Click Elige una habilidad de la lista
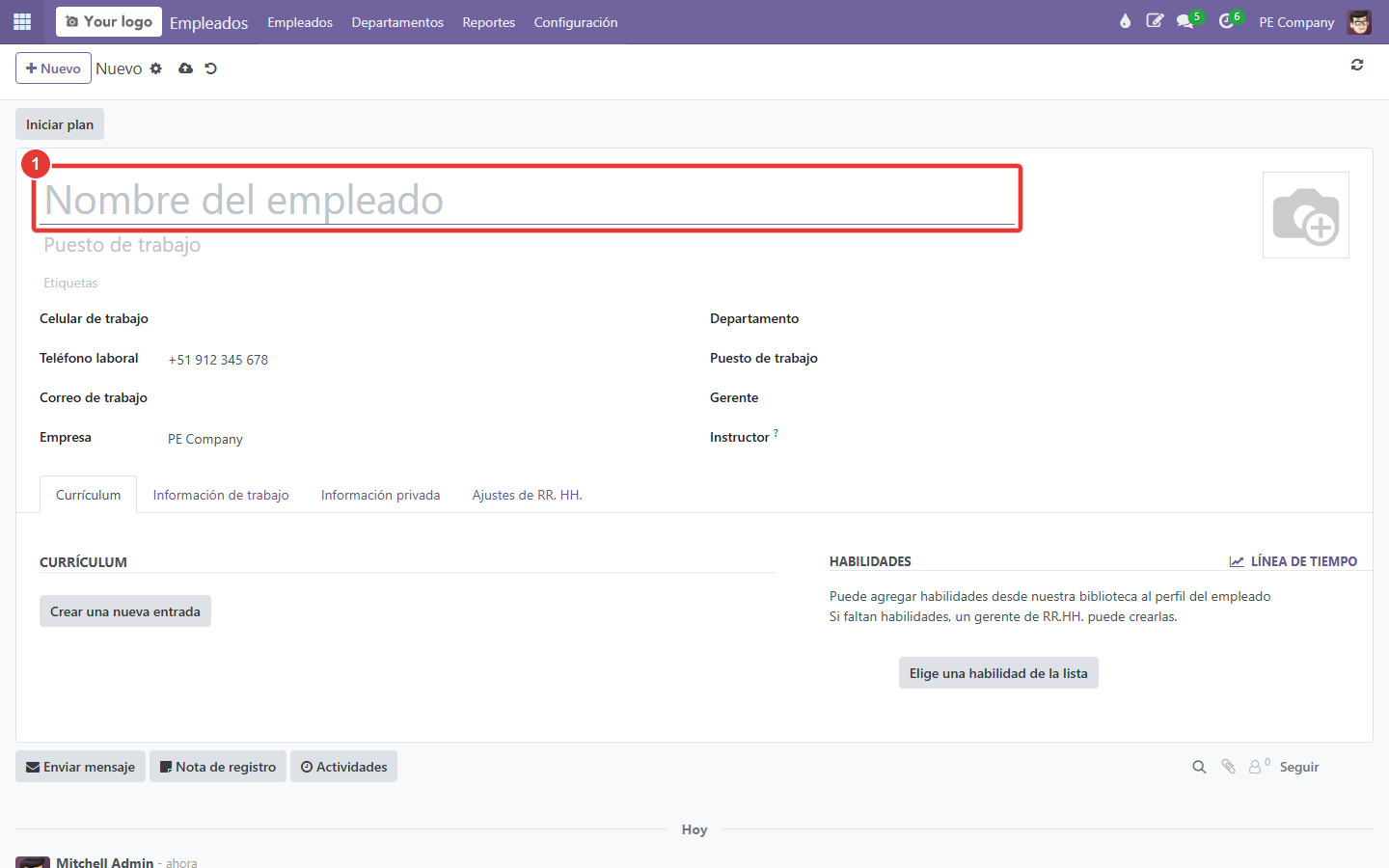The height and width of the screenshot is (868, 1389). (x=998, y=673)
